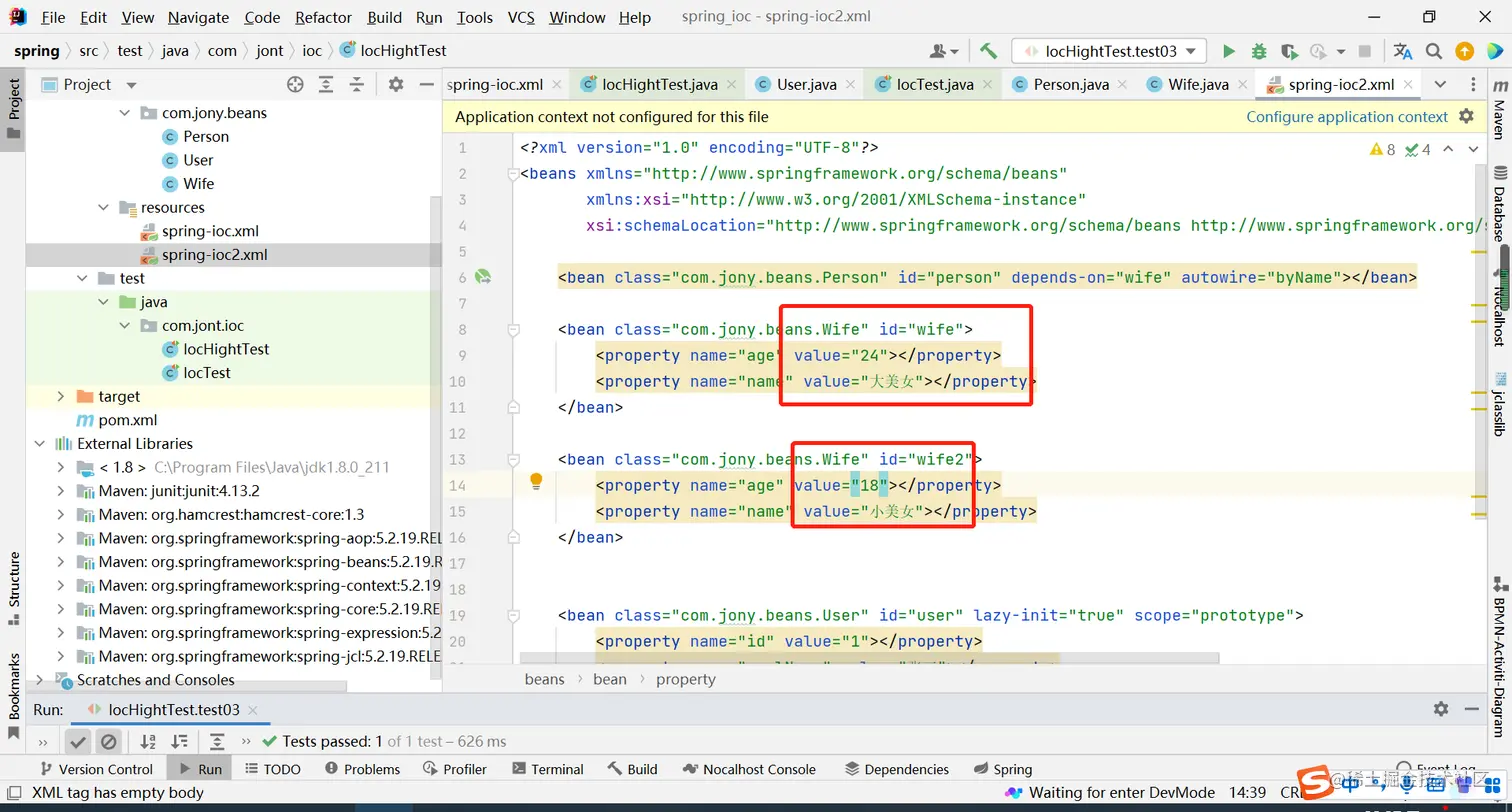Click the editor's horizontal scrollbar
The image size is (1512, 812).
[869, 658]
